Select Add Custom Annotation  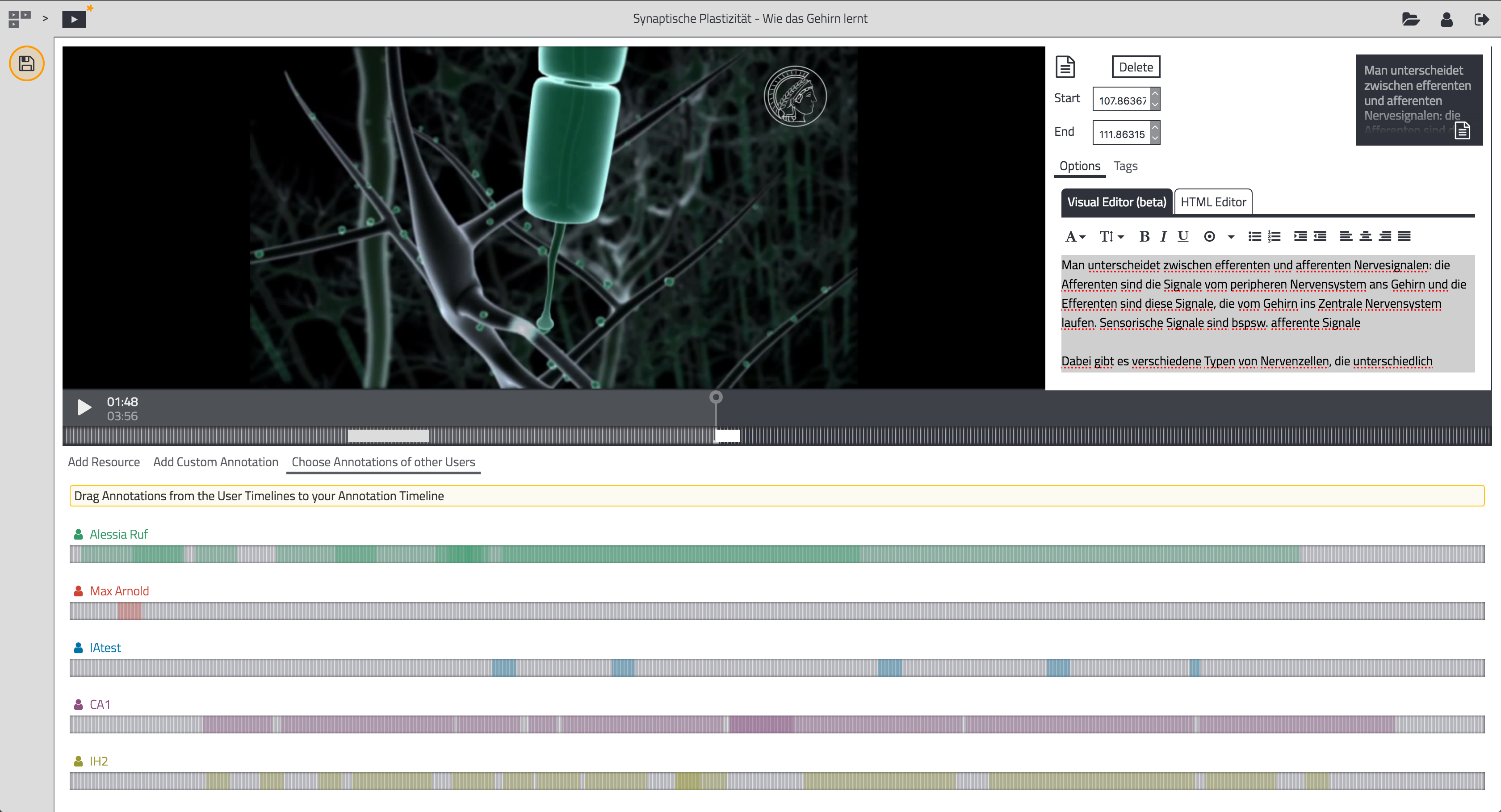[216, 462]
